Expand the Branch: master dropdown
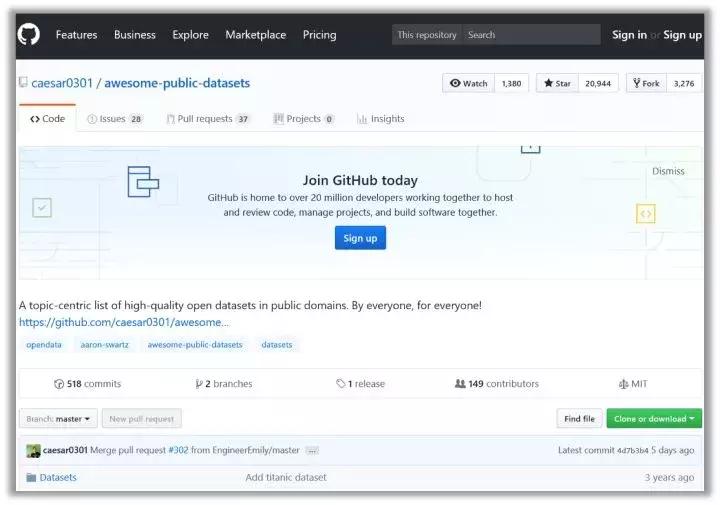The height and width of the screenshot is (505, 720). [59, 419]
